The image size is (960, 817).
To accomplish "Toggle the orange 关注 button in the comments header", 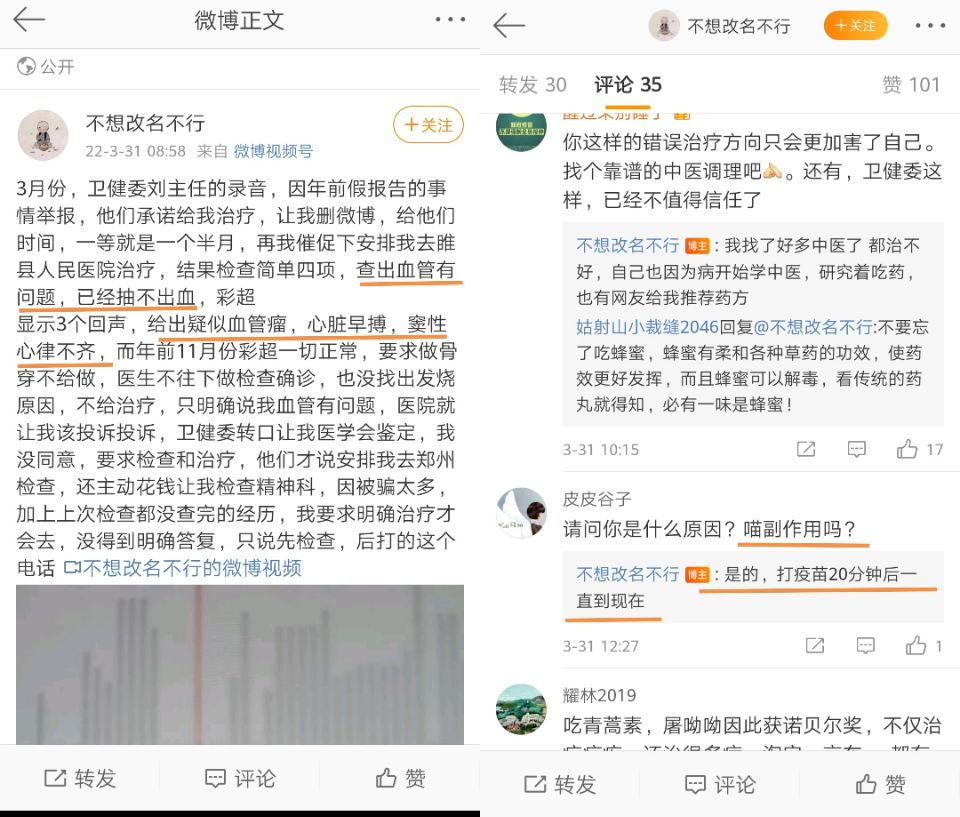I will (855, 26).
